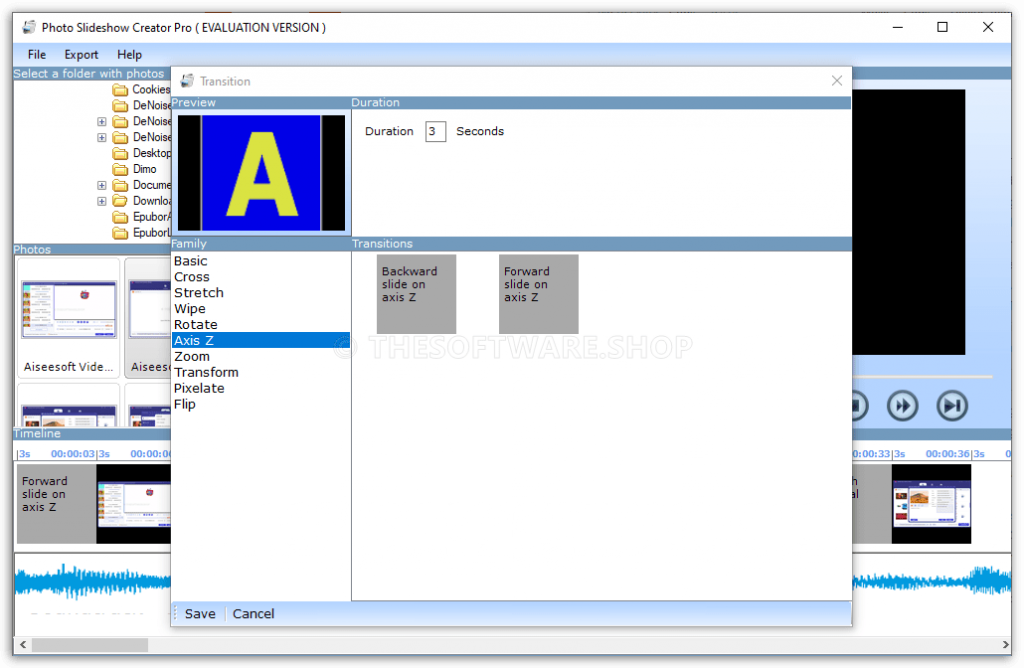This screenshot has height=668, width=1024.
Task: Click the Duration seconds input field
Action: 435,131
